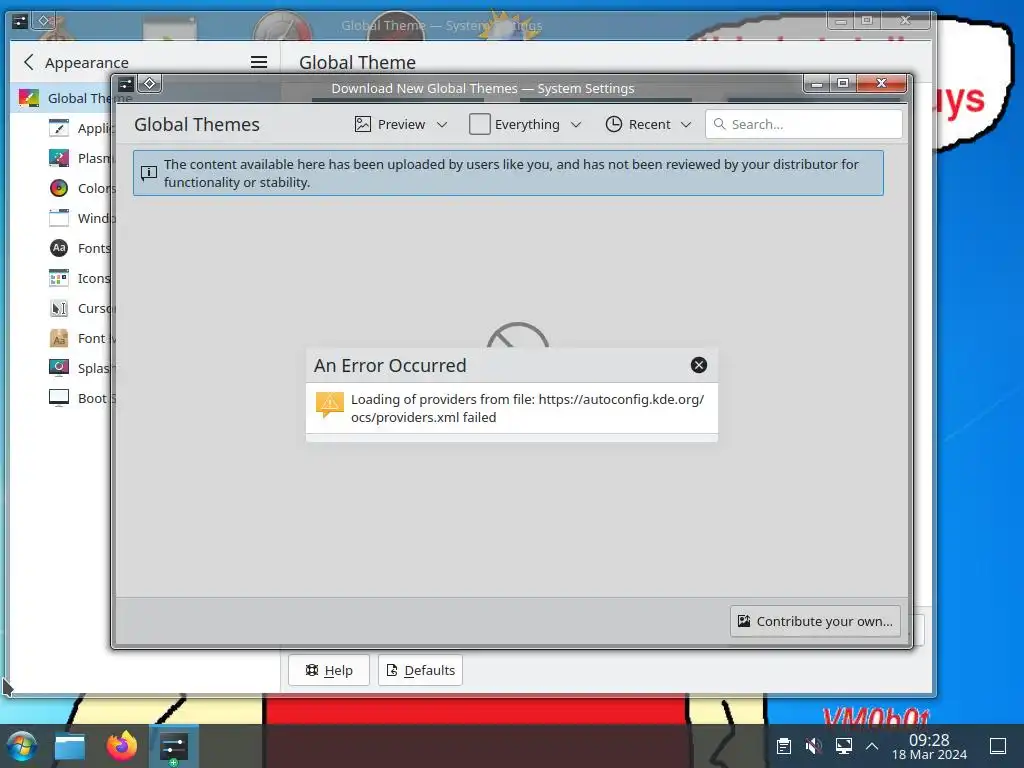The image size is (1024, 768).
Task: Expand hidden system tray icons arrow
Action: (872, 746)
